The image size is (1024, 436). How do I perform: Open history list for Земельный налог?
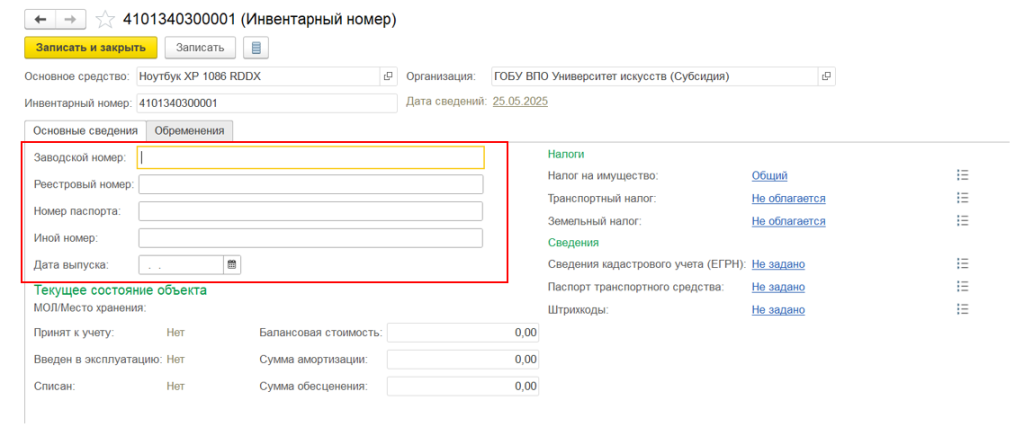[x=961, y=221]
